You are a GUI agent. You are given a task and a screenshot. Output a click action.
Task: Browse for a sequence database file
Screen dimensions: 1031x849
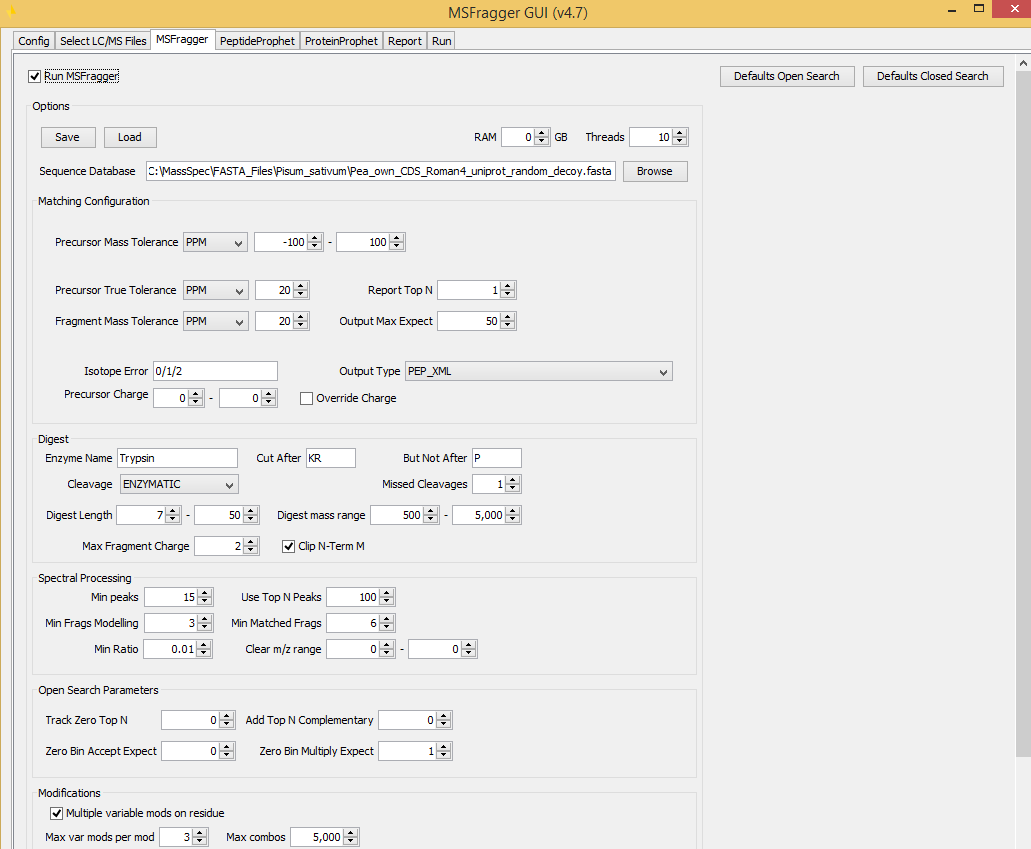[x=654, y=170]
